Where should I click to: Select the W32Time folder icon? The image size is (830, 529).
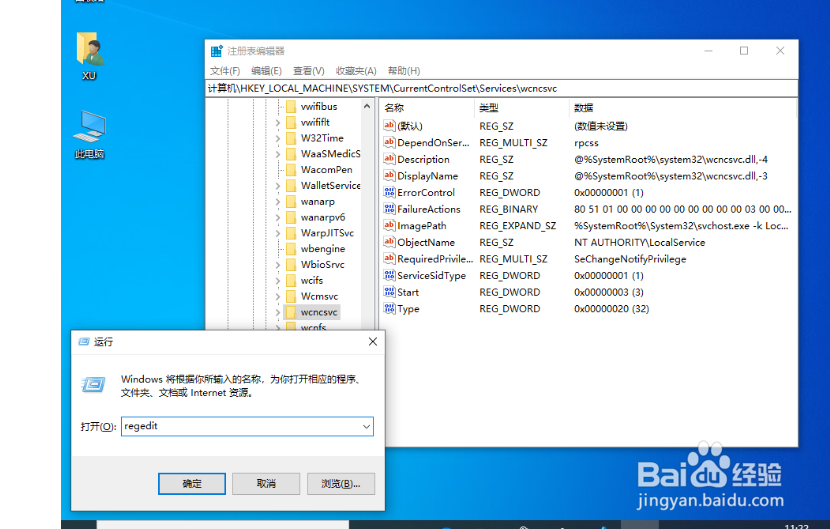291,138
